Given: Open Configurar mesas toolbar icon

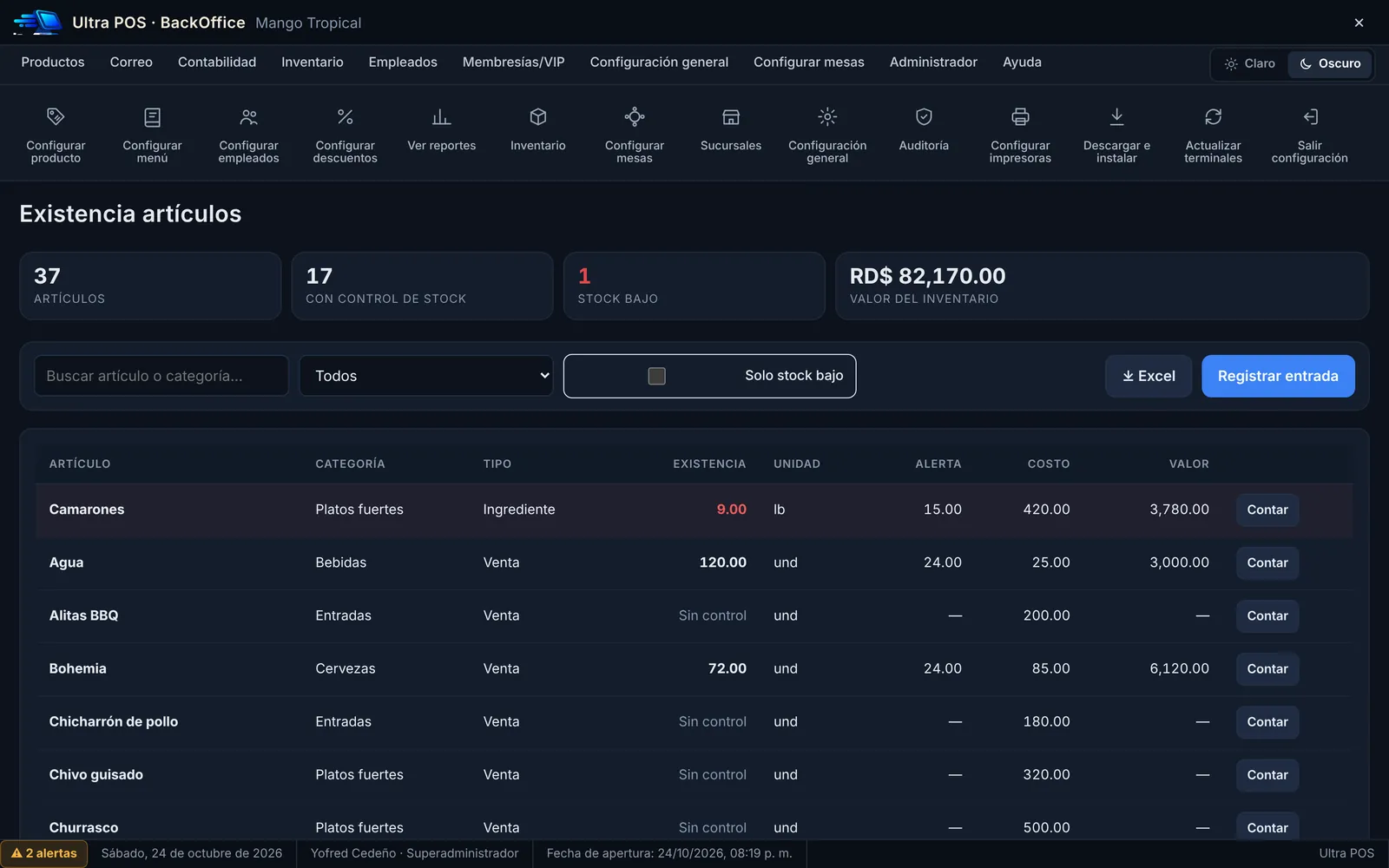Looking at the screenshot, I should tap(635, 117).
